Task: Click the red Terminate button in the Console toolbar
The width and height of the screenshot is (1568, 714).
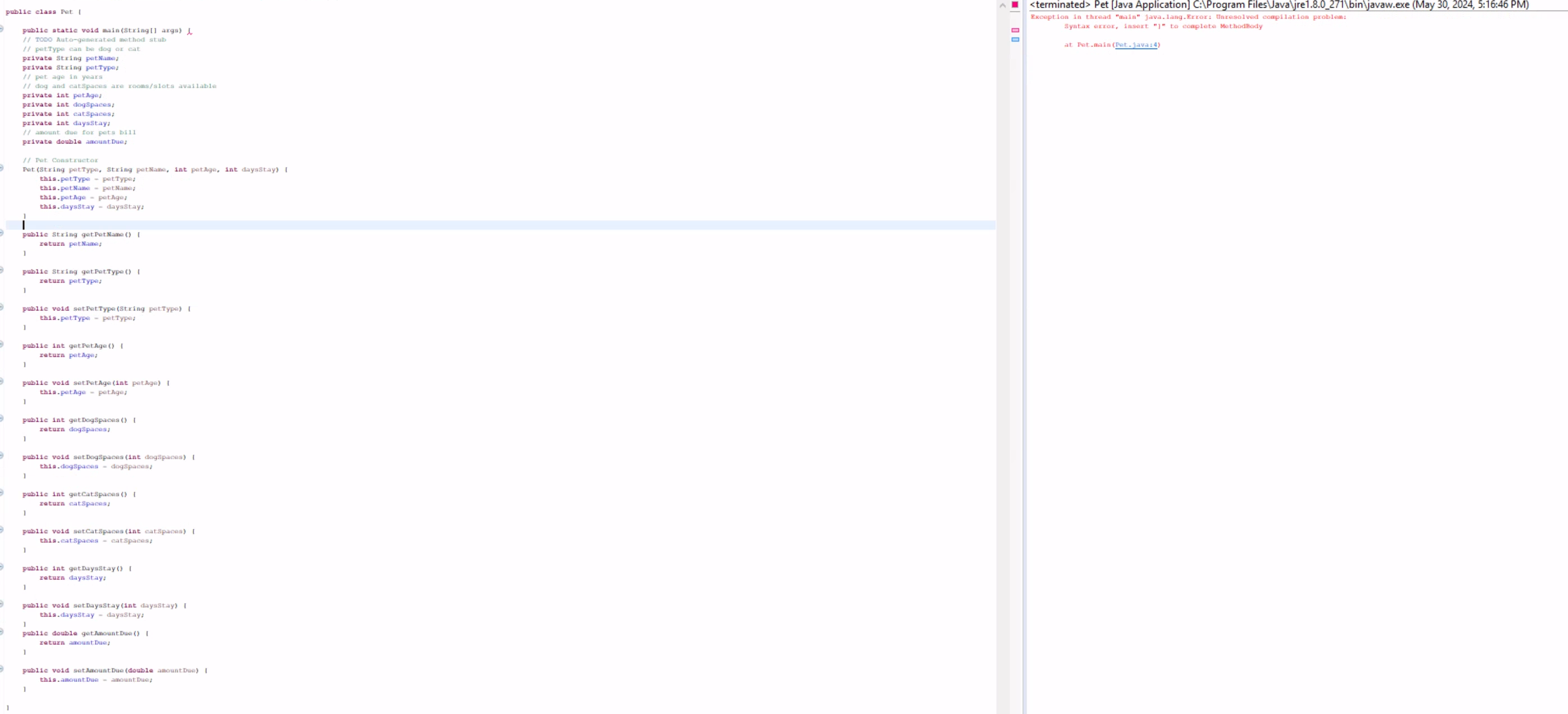Action: 1014,5
